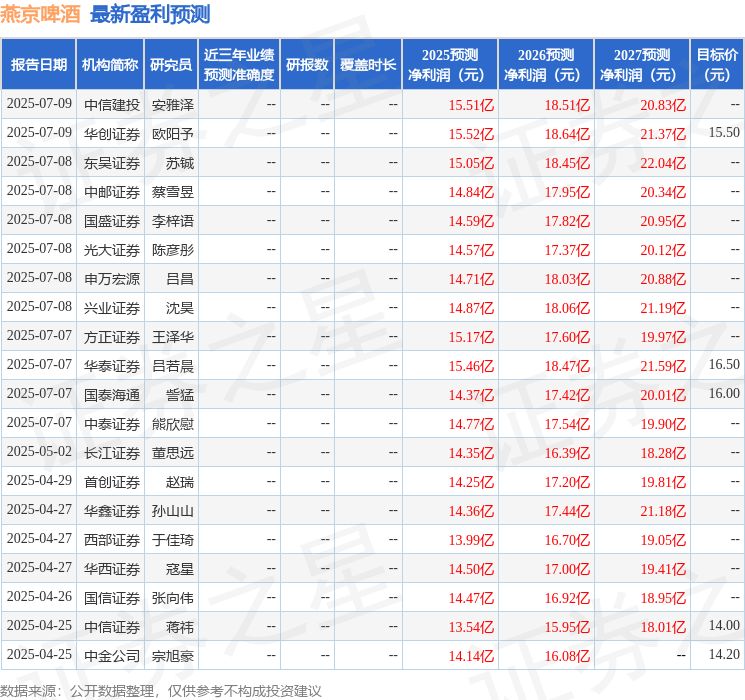Click analyst name 欧阳予

pos(172,134)
